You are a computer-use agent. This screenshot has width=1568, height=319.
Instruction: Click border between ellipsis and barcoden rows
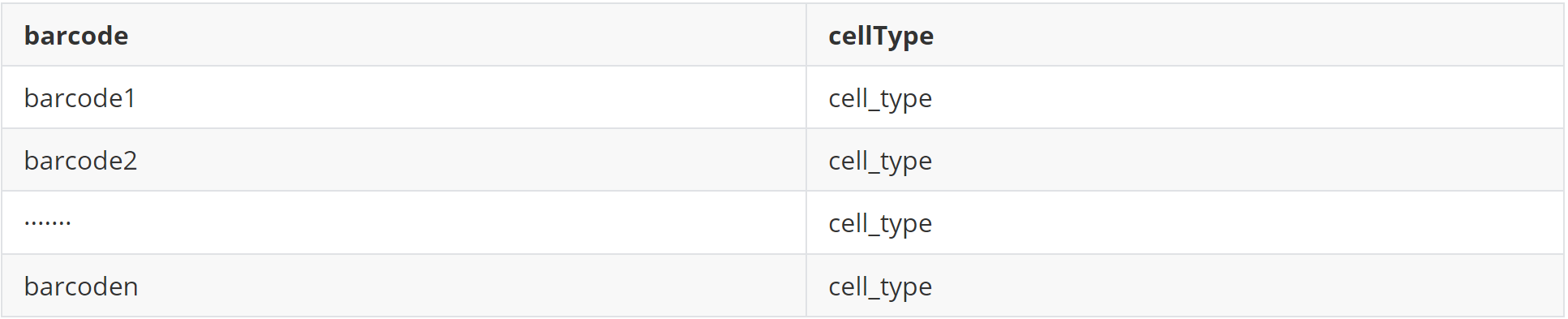[783, 254]
